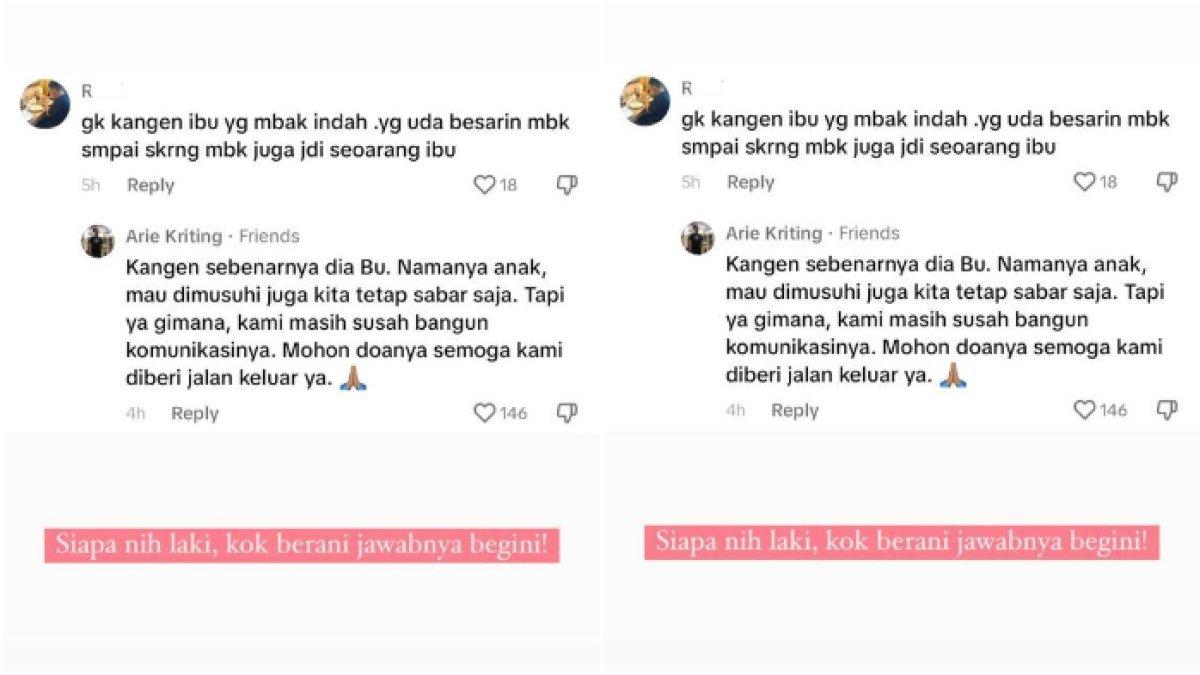Dislike Arie Kriting's reply in the left screenshot

pos(567,413)
